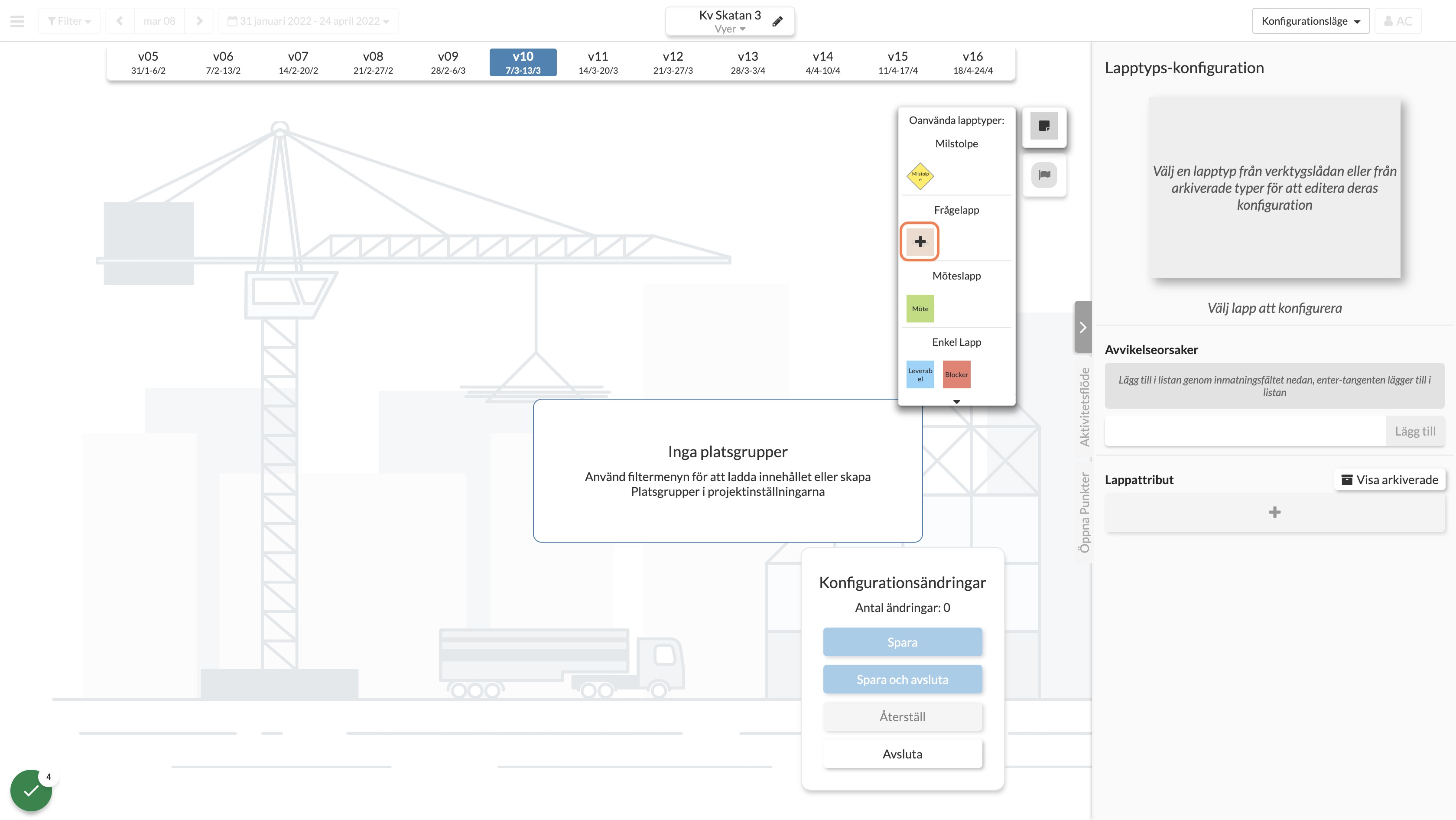Add new Frågelapp with plus icon
Image resolution: width=1456 pixels, height=820 pixels.
920,242
